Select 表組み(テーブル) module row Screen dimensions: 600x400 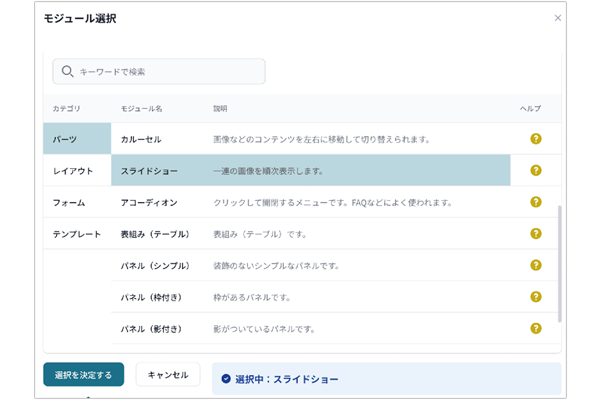coord(310,234)
